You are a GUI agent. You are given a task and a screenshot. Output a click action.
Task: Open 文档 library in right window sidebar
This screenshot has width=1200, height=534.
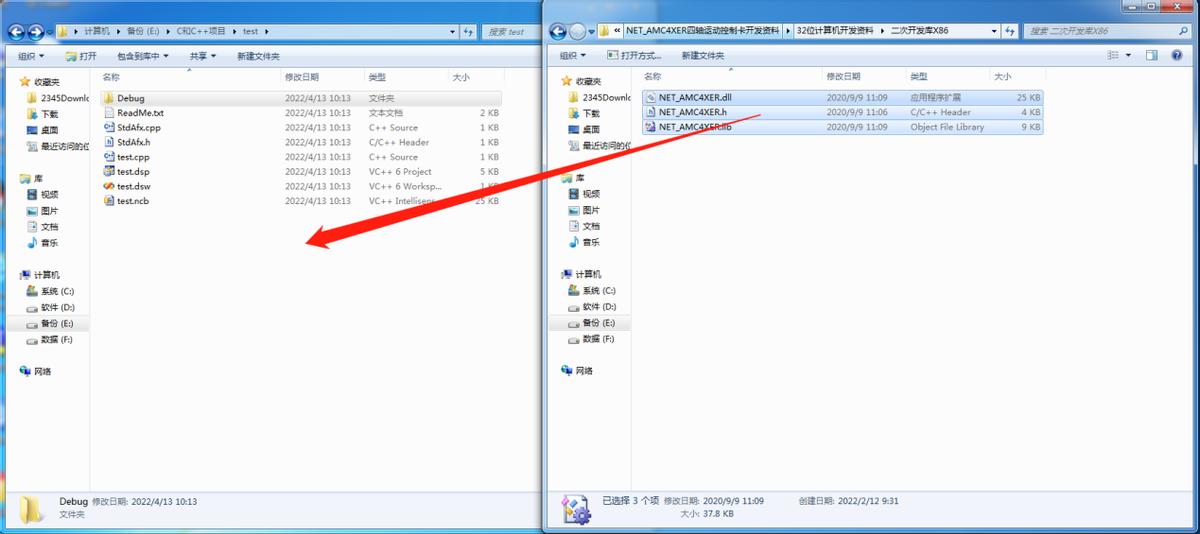pos(591,226)
